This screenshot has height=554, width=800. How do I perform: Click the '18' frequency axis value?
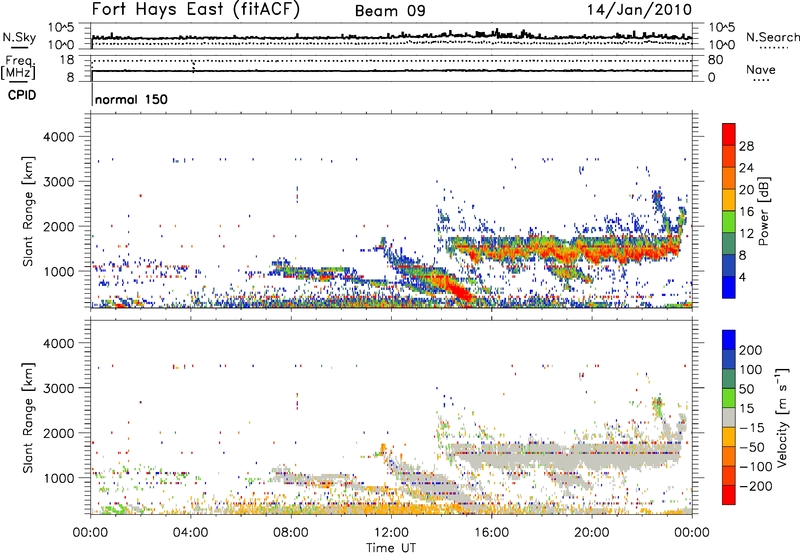coord(66,60)
